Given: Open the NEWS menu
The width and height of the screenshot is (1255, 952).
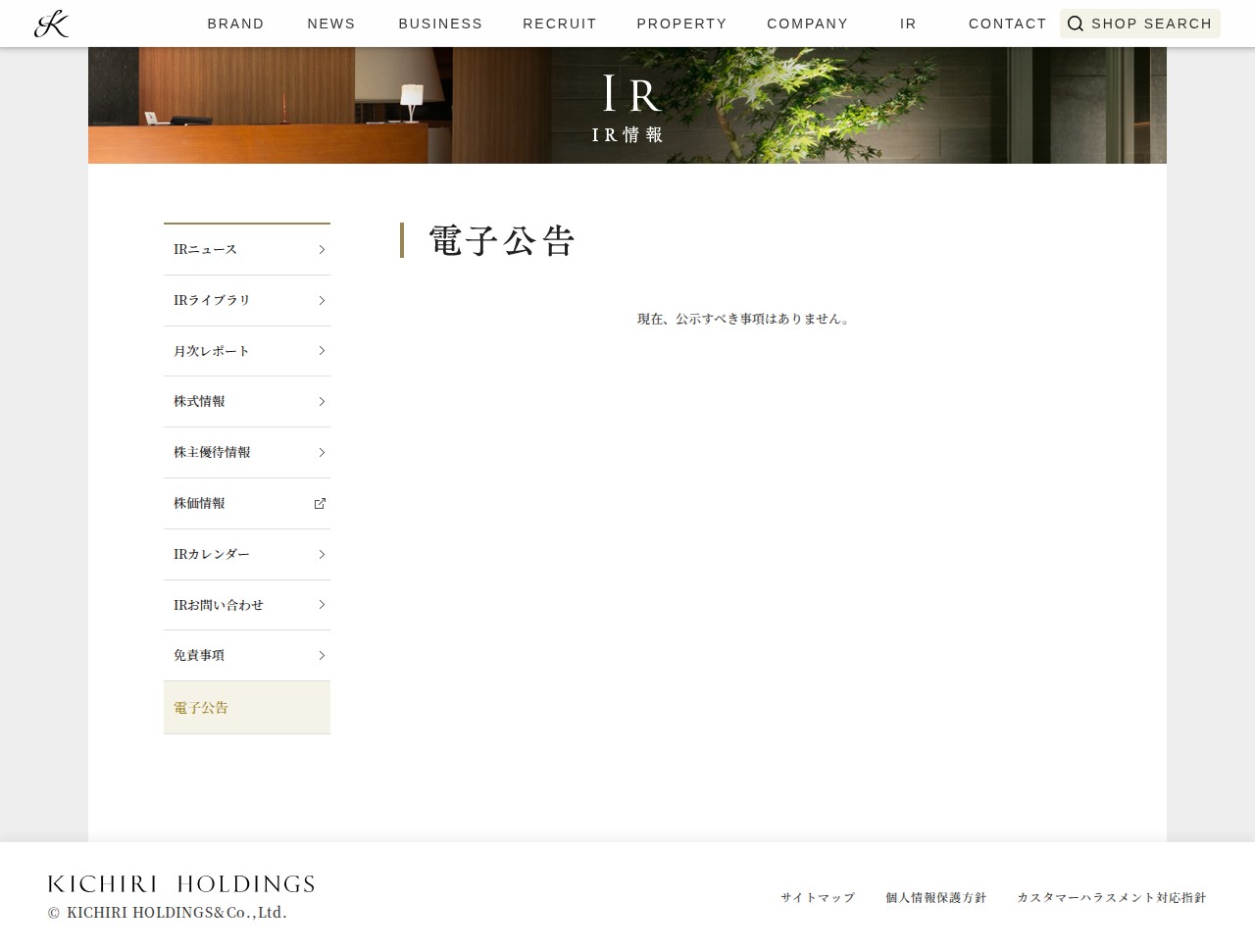Looking at the screenshot, I should (x=331, y=24).
